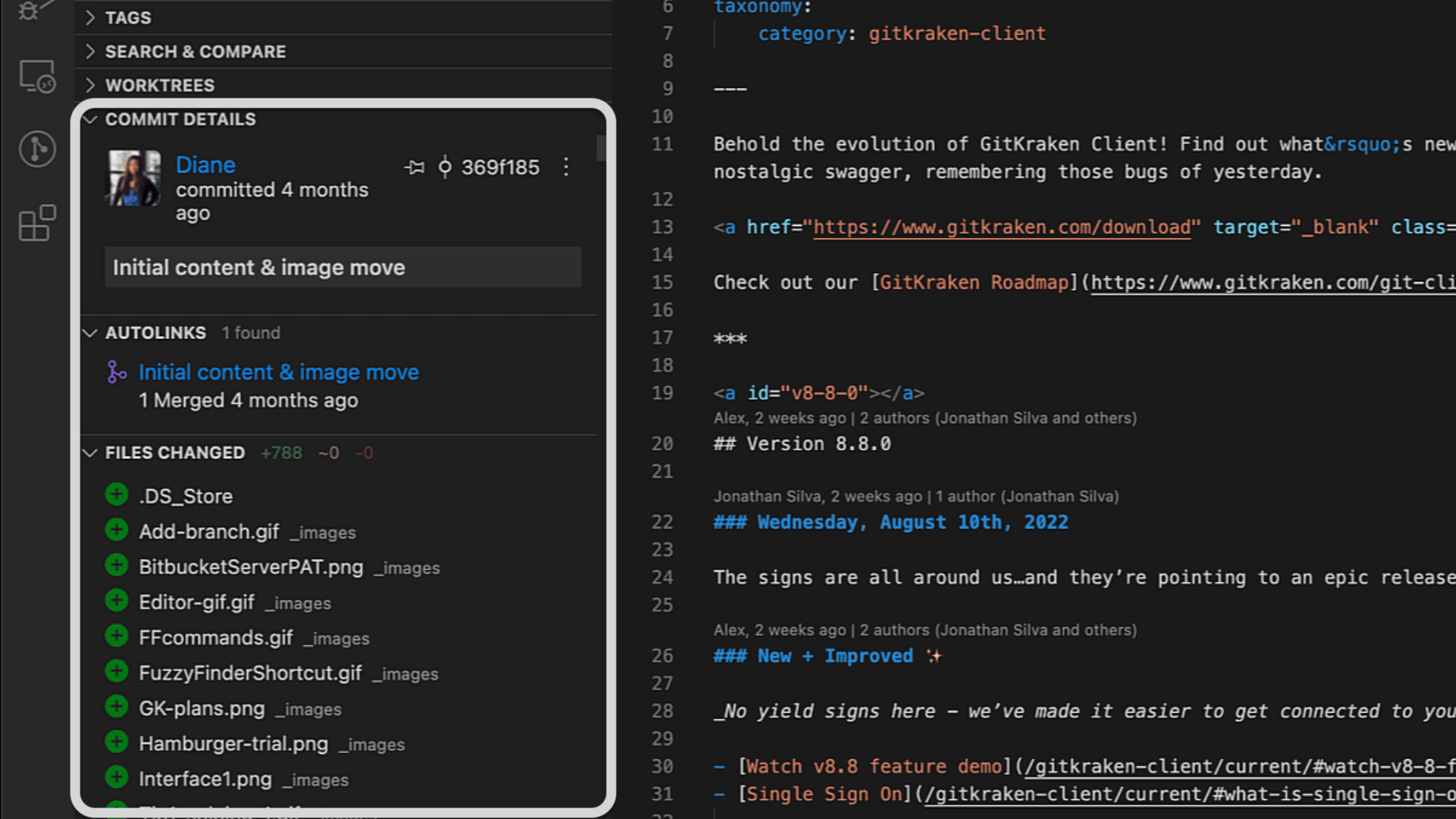Click the pin commit icon
The image size is (1456, 819).
click(x=414, y=167)
